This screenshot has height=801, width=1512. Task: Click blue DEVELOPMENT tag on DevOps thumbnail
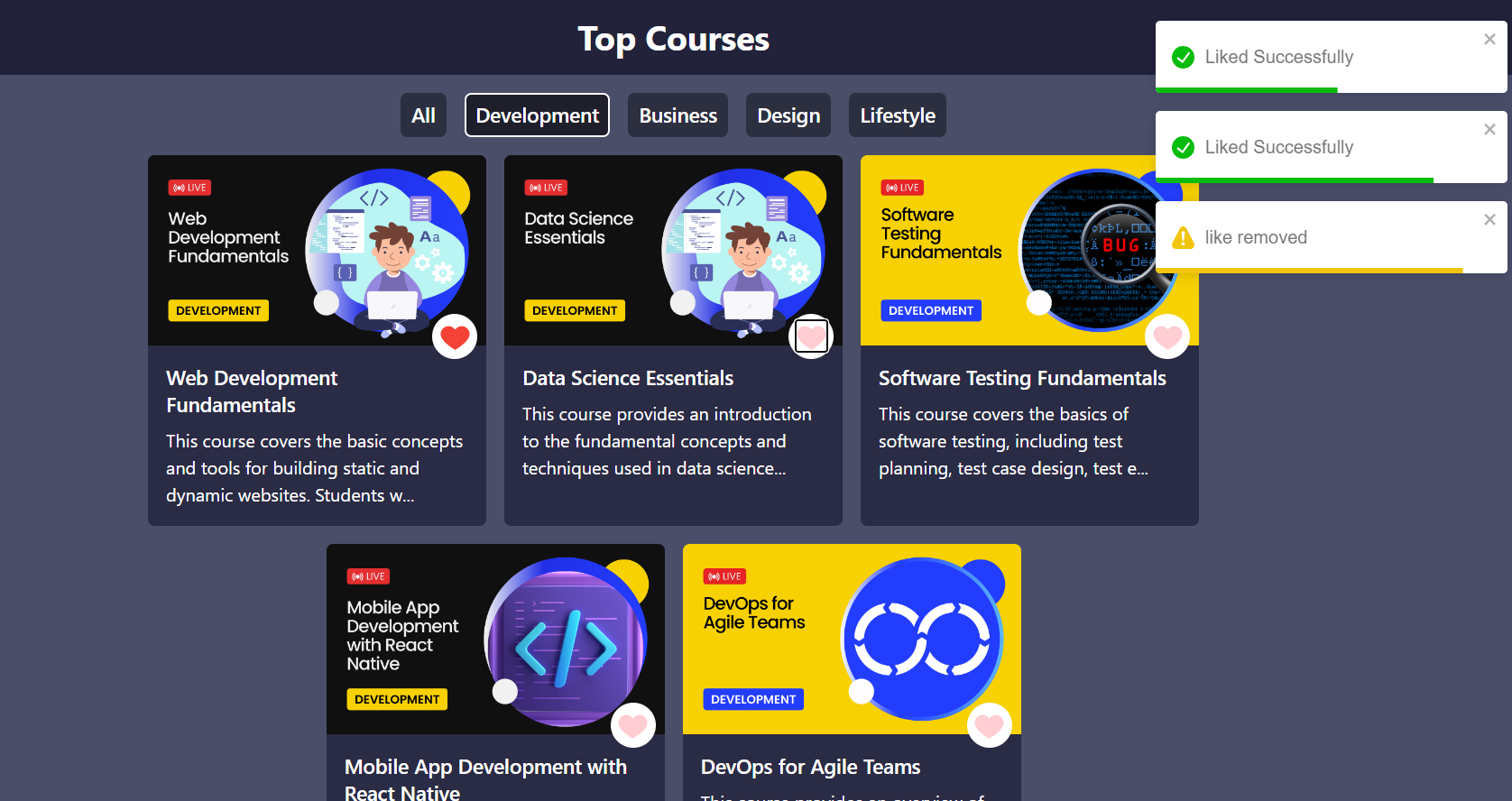tap(753, 699)
